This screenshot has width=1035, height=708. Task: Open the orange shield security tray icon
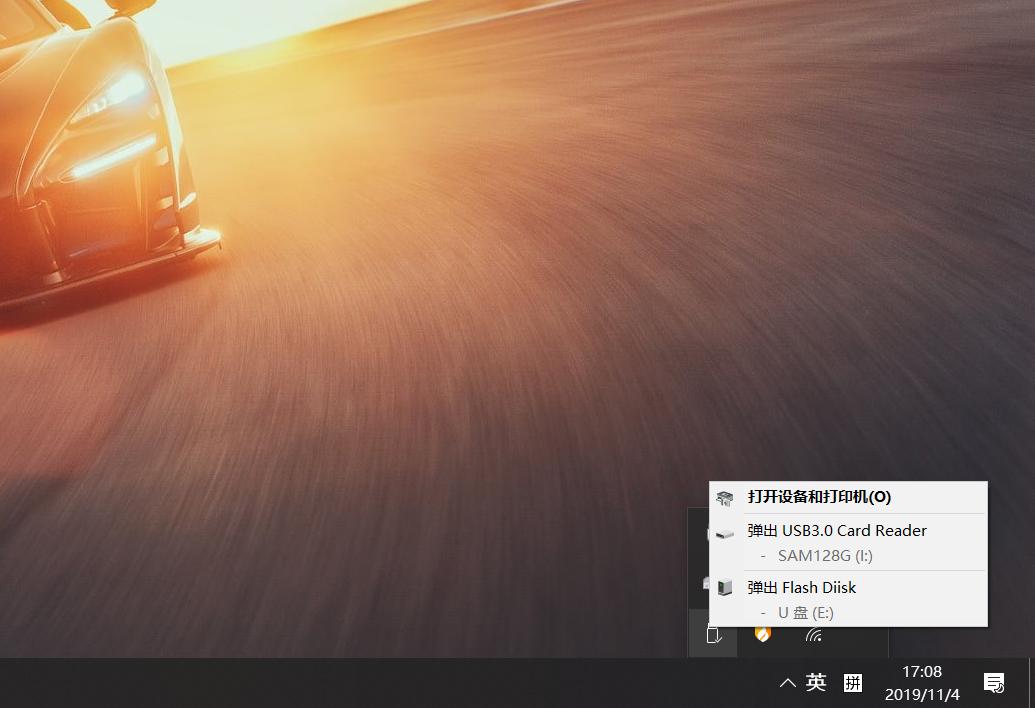[762, 635]
